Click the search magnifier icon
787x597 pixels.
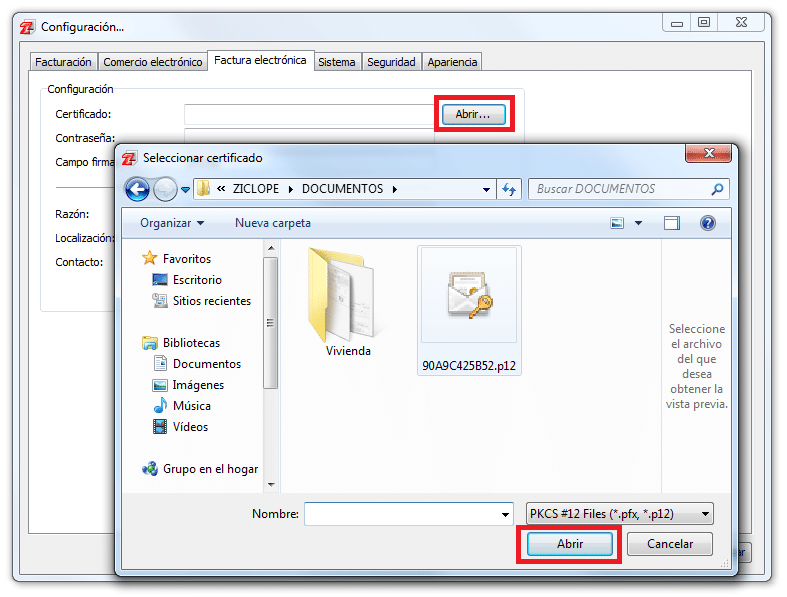point(717,189)
